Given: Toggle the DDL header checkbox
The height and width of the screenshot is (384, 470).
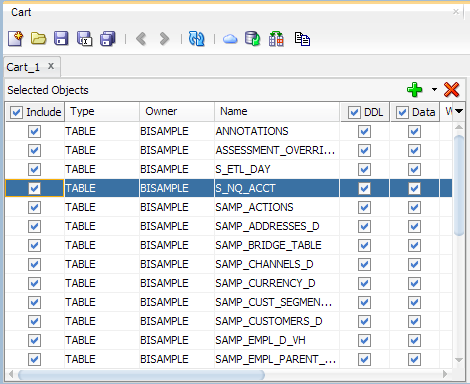Looking at the screenshot, I should [x=354, y=112].
